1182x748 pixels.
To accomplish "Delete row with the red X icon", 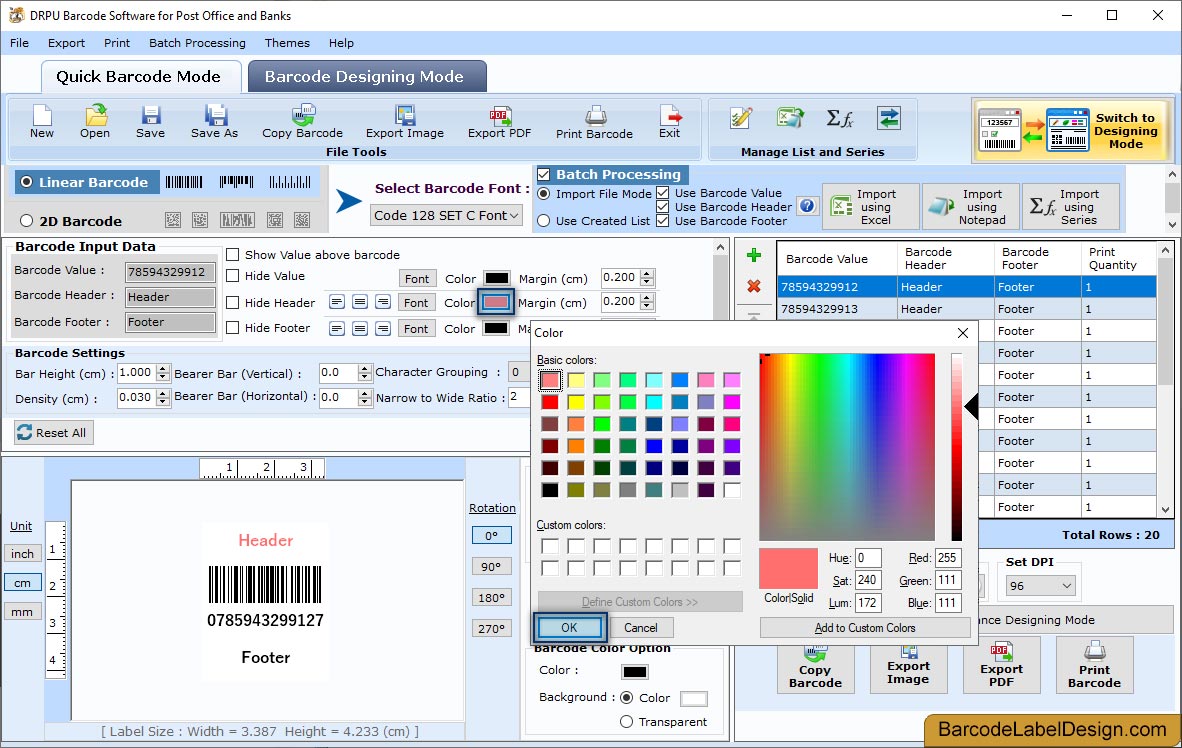I will 753,286.
